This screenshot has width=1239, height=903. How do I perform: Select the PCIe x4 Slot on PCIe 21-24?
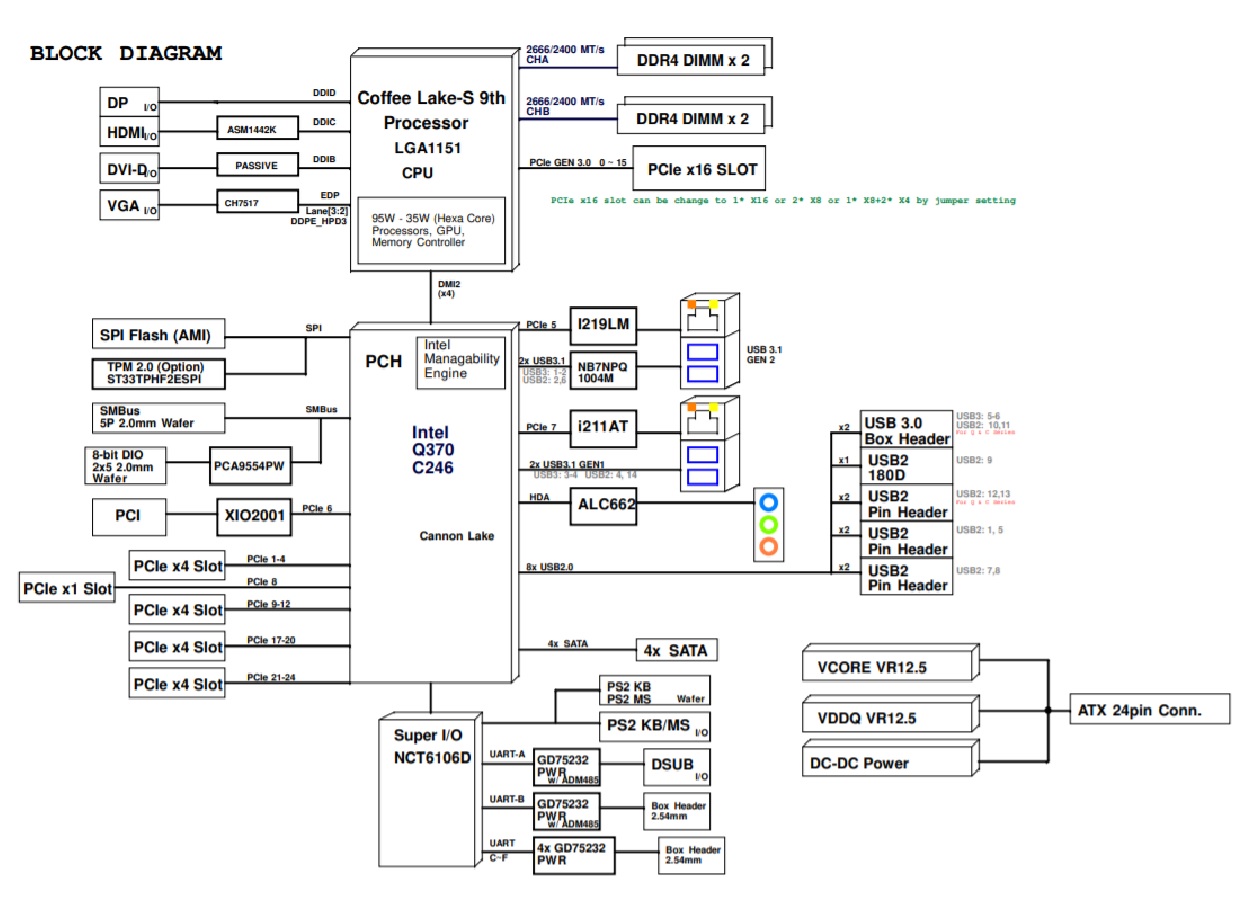click(x=178, y=684)
